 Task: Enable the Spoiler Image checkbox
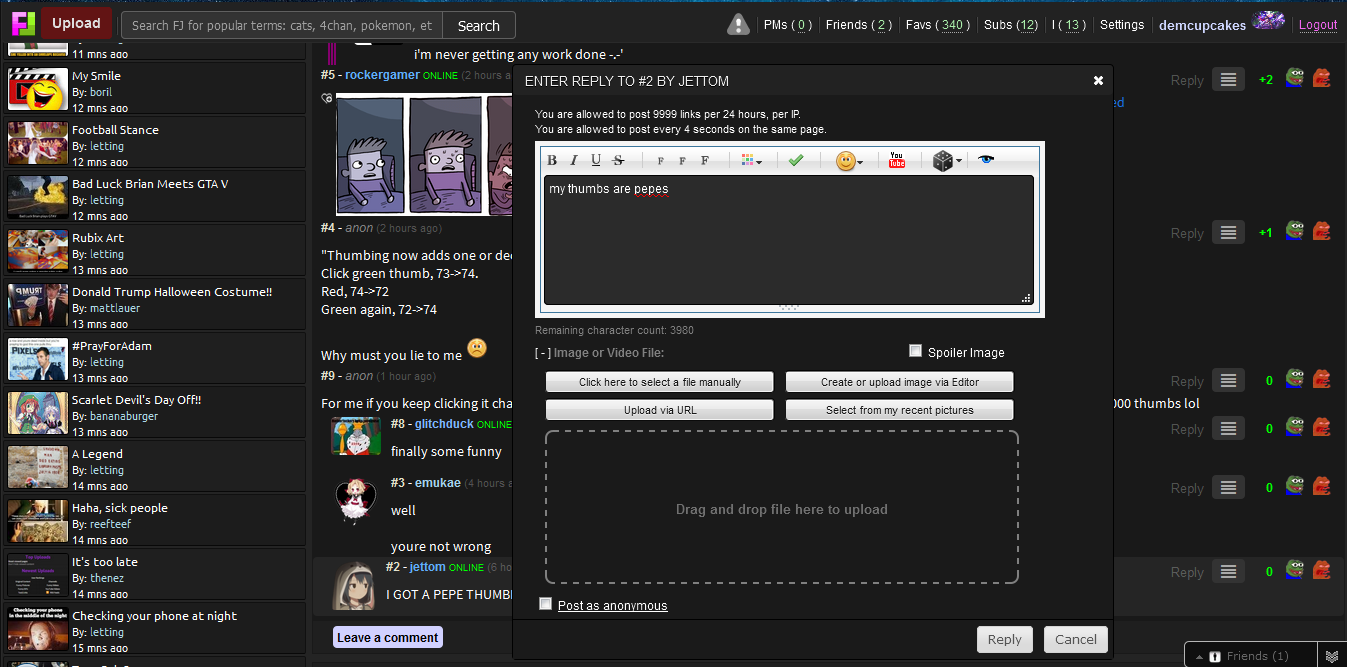(x=915, y=351)
